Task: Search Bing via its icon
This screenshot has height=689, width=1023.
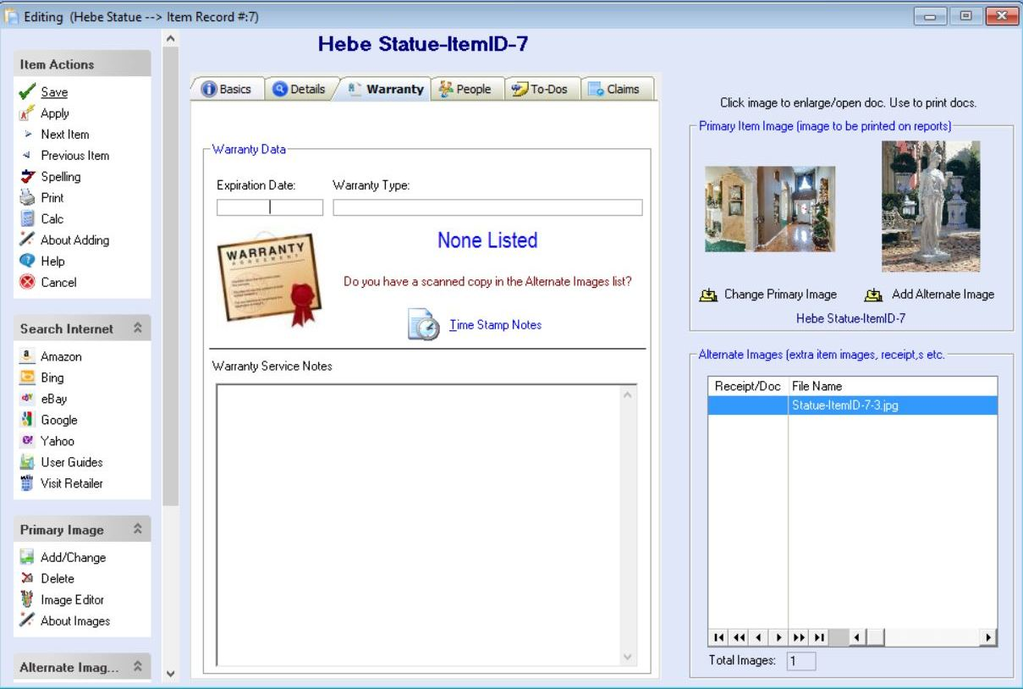Action: click(27, 377)
